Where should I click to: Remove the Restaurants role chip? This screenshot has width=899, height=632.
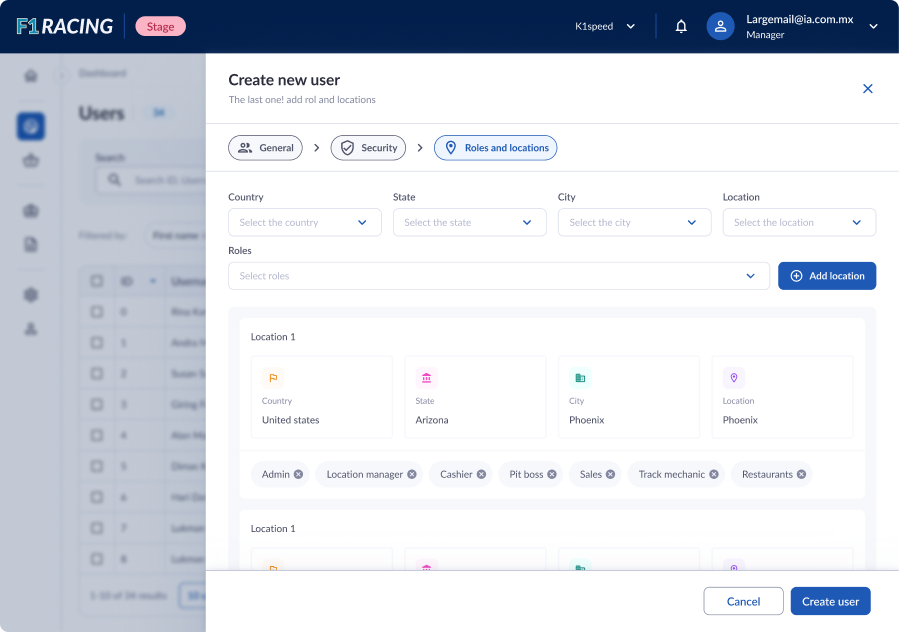pos(801,474)
